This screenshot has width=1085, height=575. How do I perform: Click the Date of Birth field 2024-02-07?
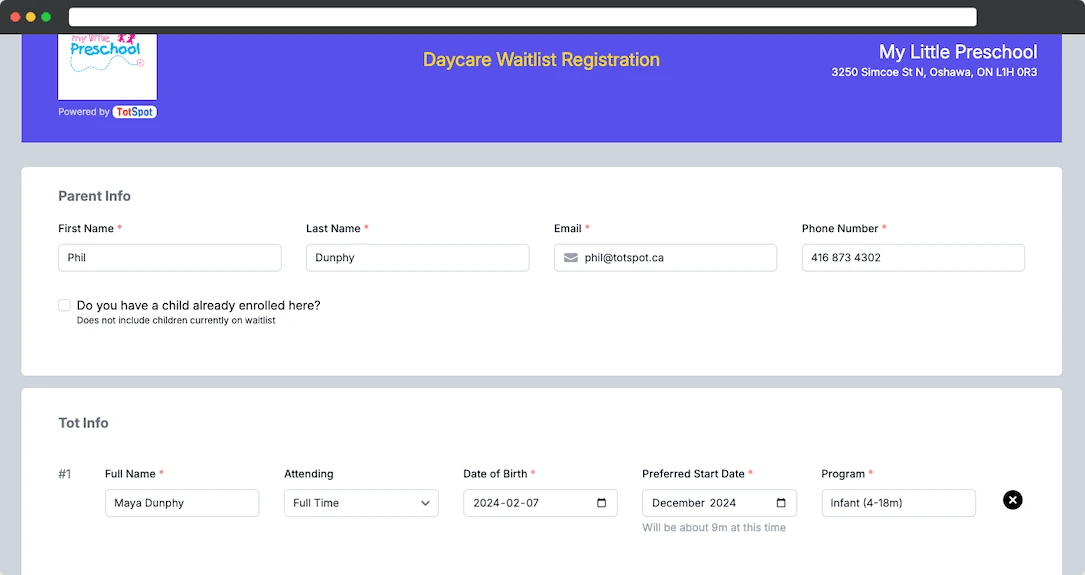click(540, 503)
